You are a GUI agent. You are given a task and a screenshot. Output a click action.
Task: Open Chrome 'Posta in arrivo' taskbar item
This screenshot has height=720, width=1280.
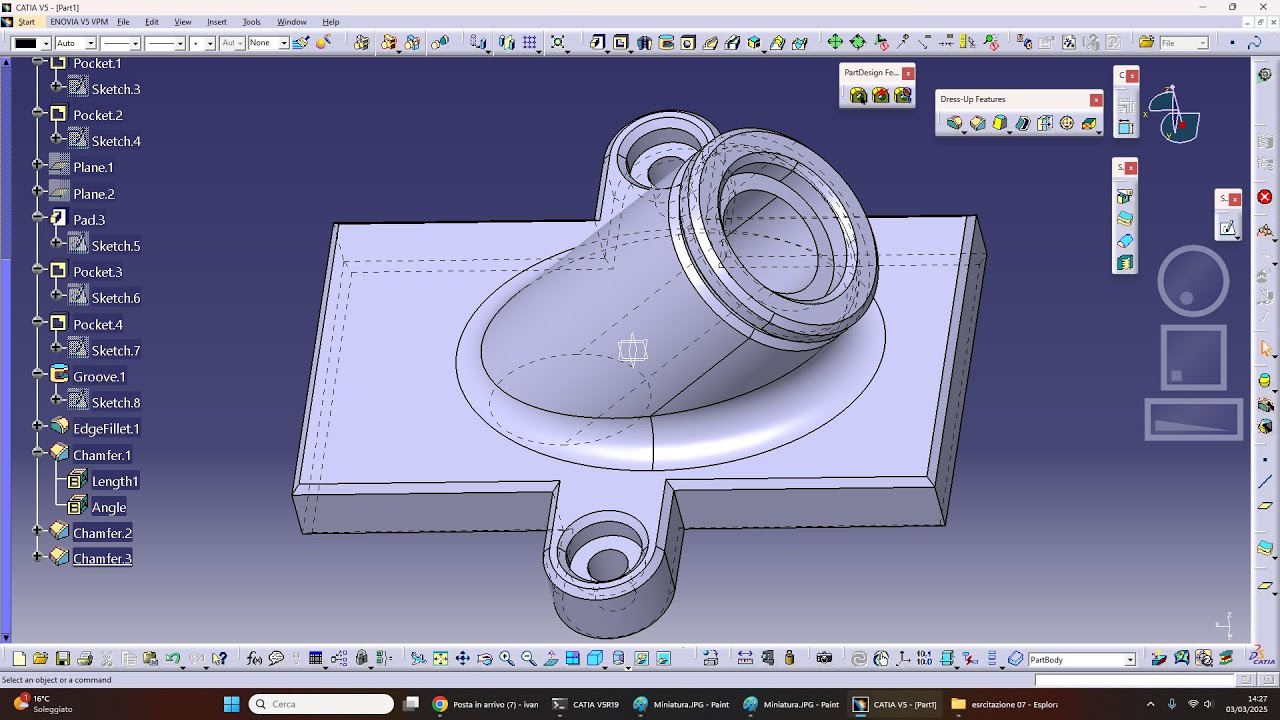click(486, 704)
